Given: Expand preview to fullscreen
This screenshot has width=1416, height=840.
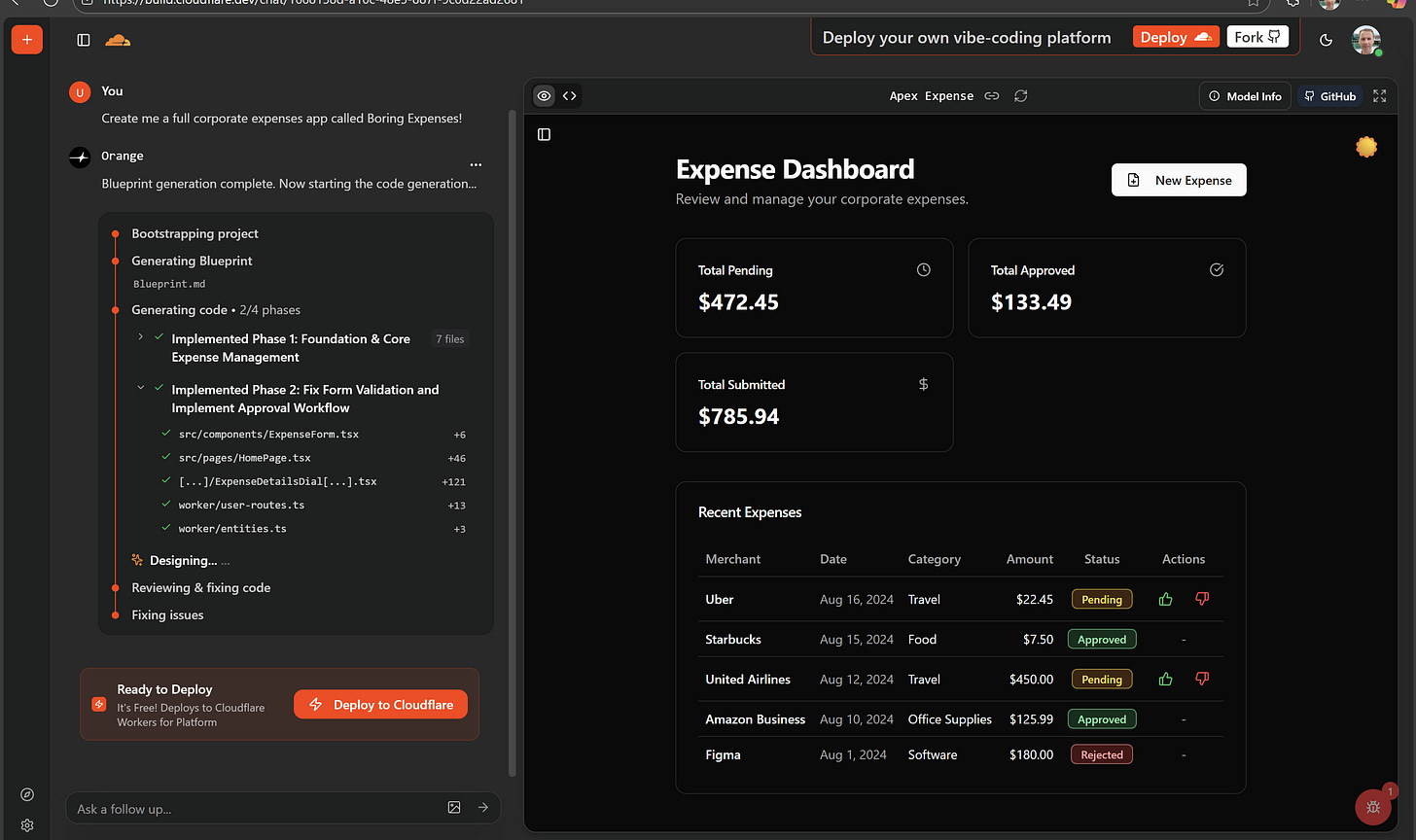Looking at the screenshot, I should pyautogui.click(x=1379, y=95).
